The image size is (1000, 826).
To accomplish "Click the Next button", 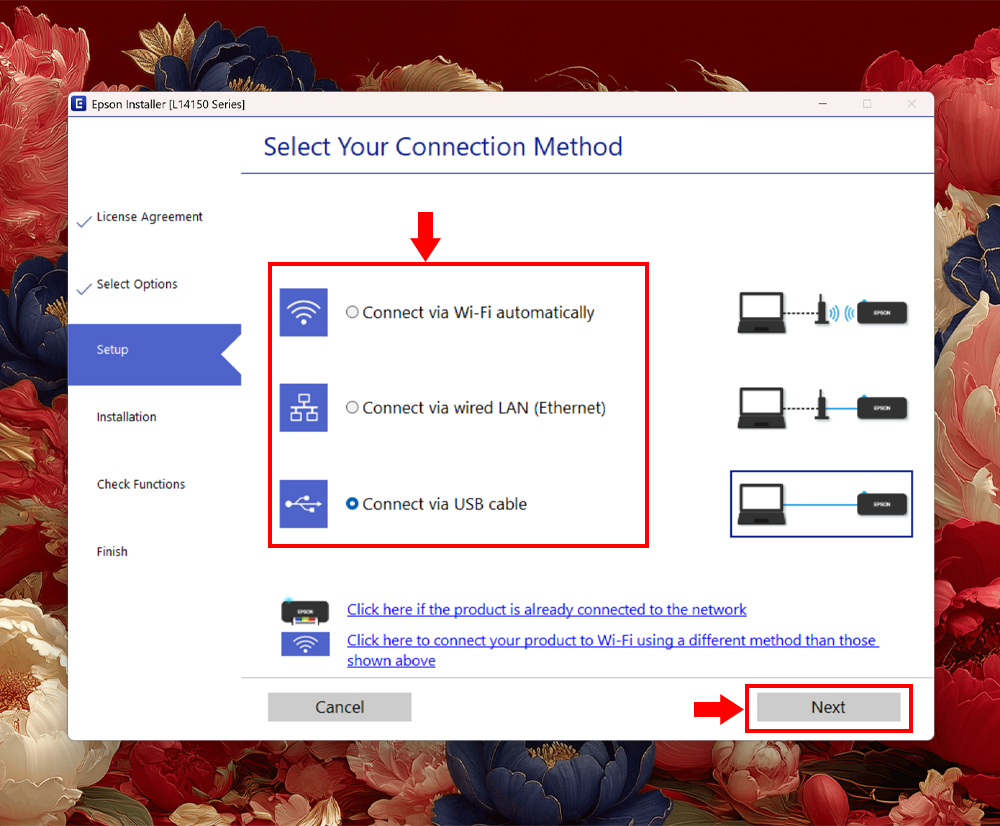I will [x=828, y=707].
